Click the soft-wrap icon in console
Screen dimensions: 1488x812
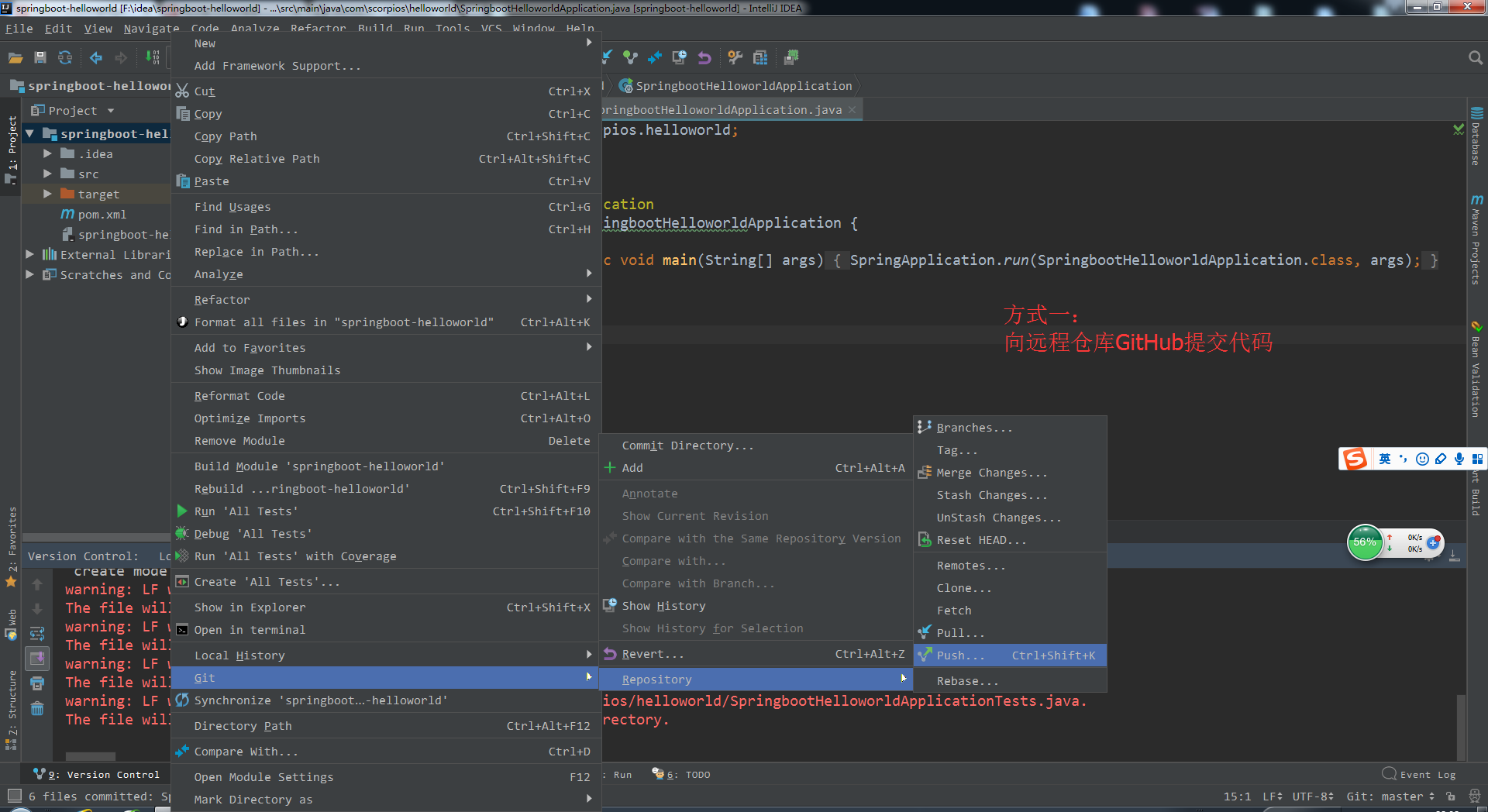37,634
